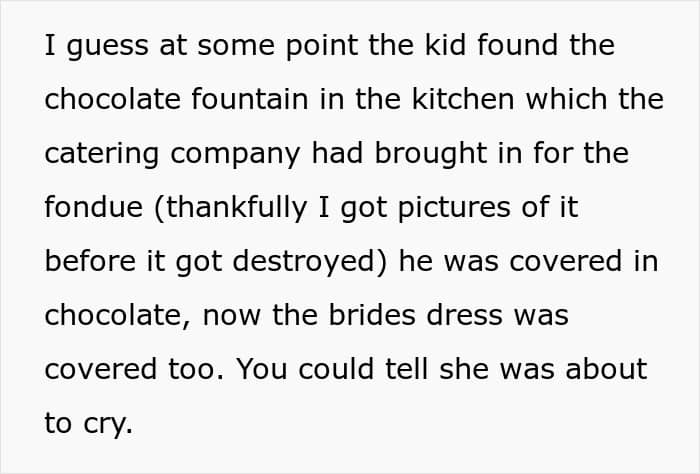This screenshot has height=474, width=700.
Task: Click the final word "cry"
Action: (104, 424)
